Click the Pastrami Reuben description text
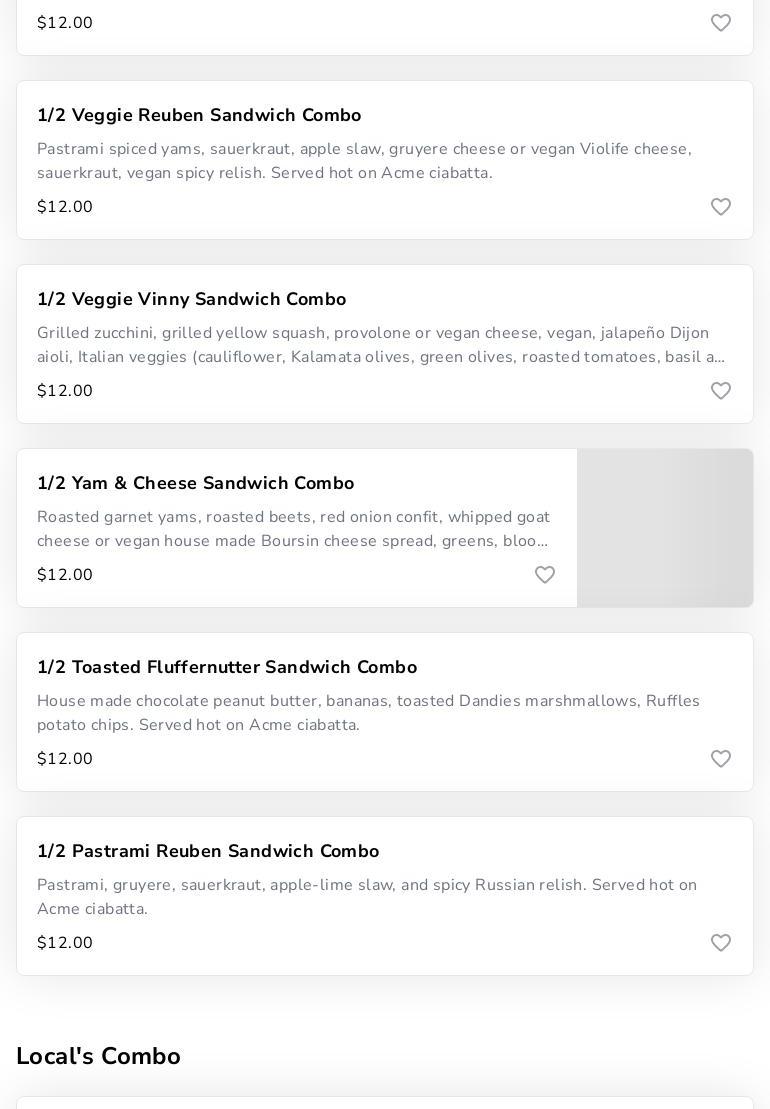 point(367,897)
